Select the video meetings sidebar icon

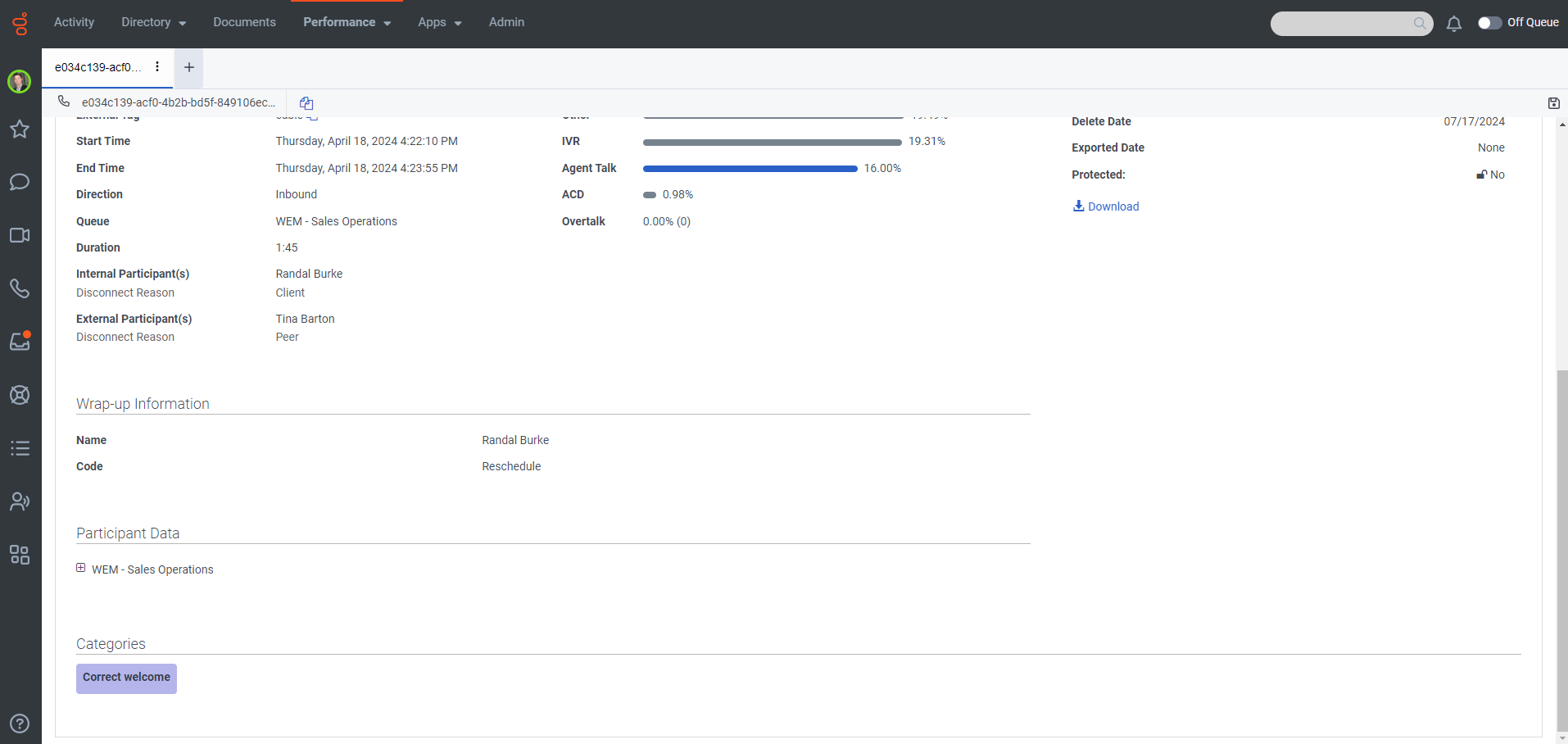(20, 235)
